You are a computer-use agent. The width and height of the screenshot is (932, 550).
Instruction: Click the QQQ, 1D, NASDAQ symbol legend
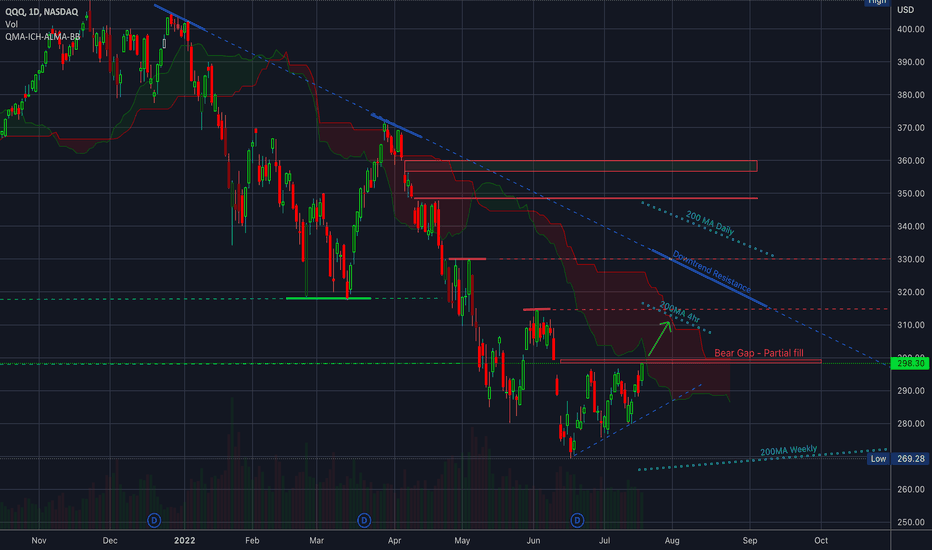(x=42, y=12)
